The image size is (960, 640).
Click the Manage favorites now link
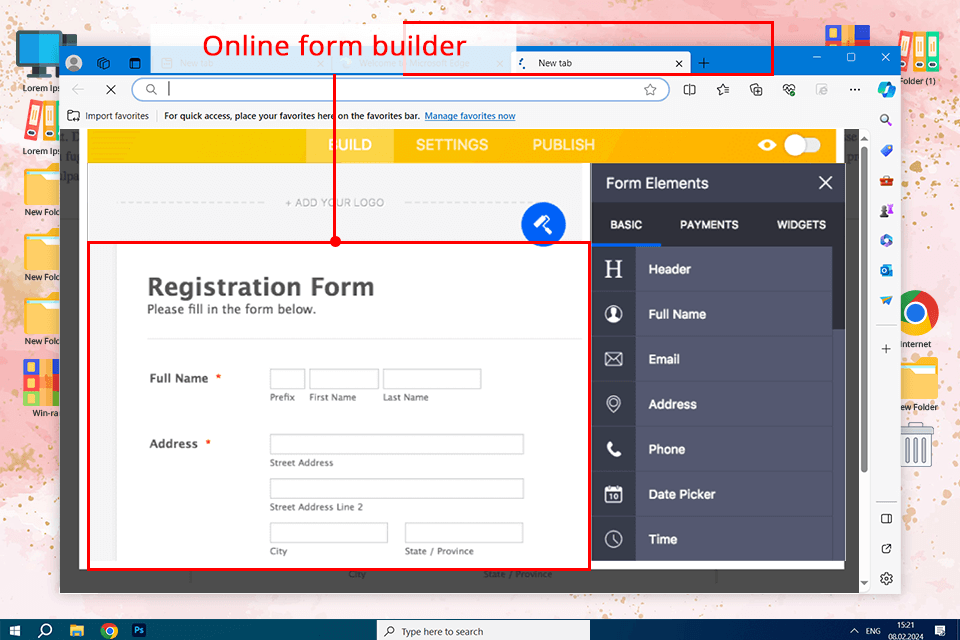(x=470, y=116)
